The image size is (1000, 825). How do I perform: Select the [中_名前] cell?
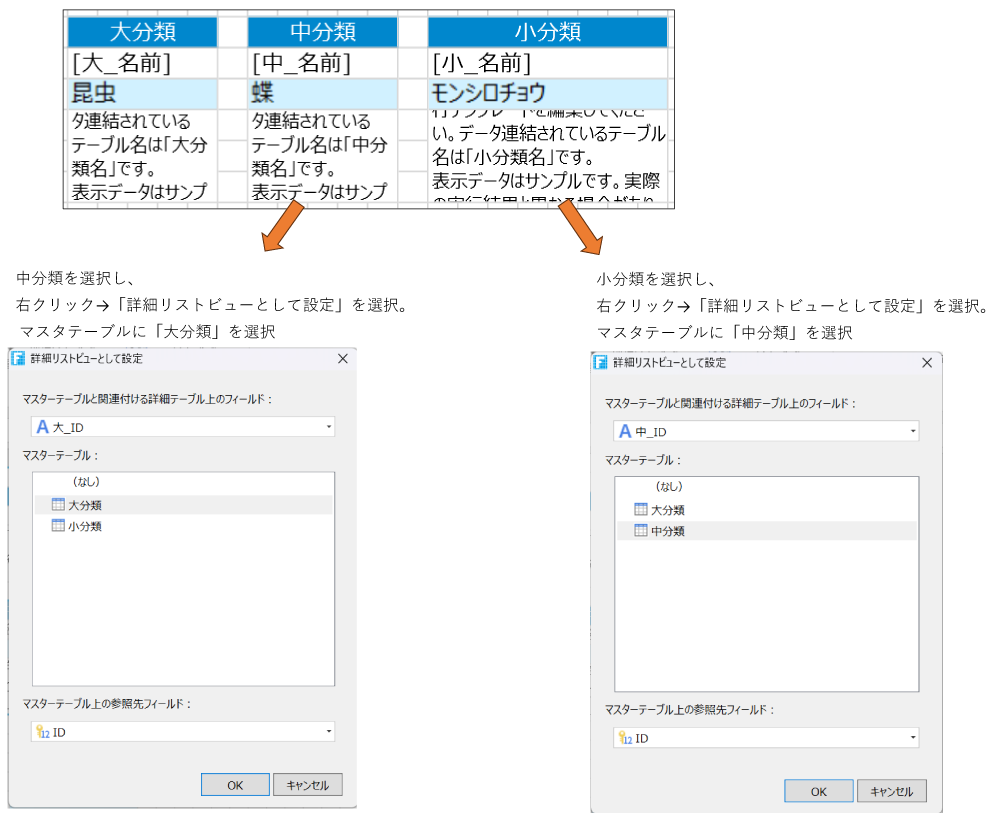tap(323, 63)
